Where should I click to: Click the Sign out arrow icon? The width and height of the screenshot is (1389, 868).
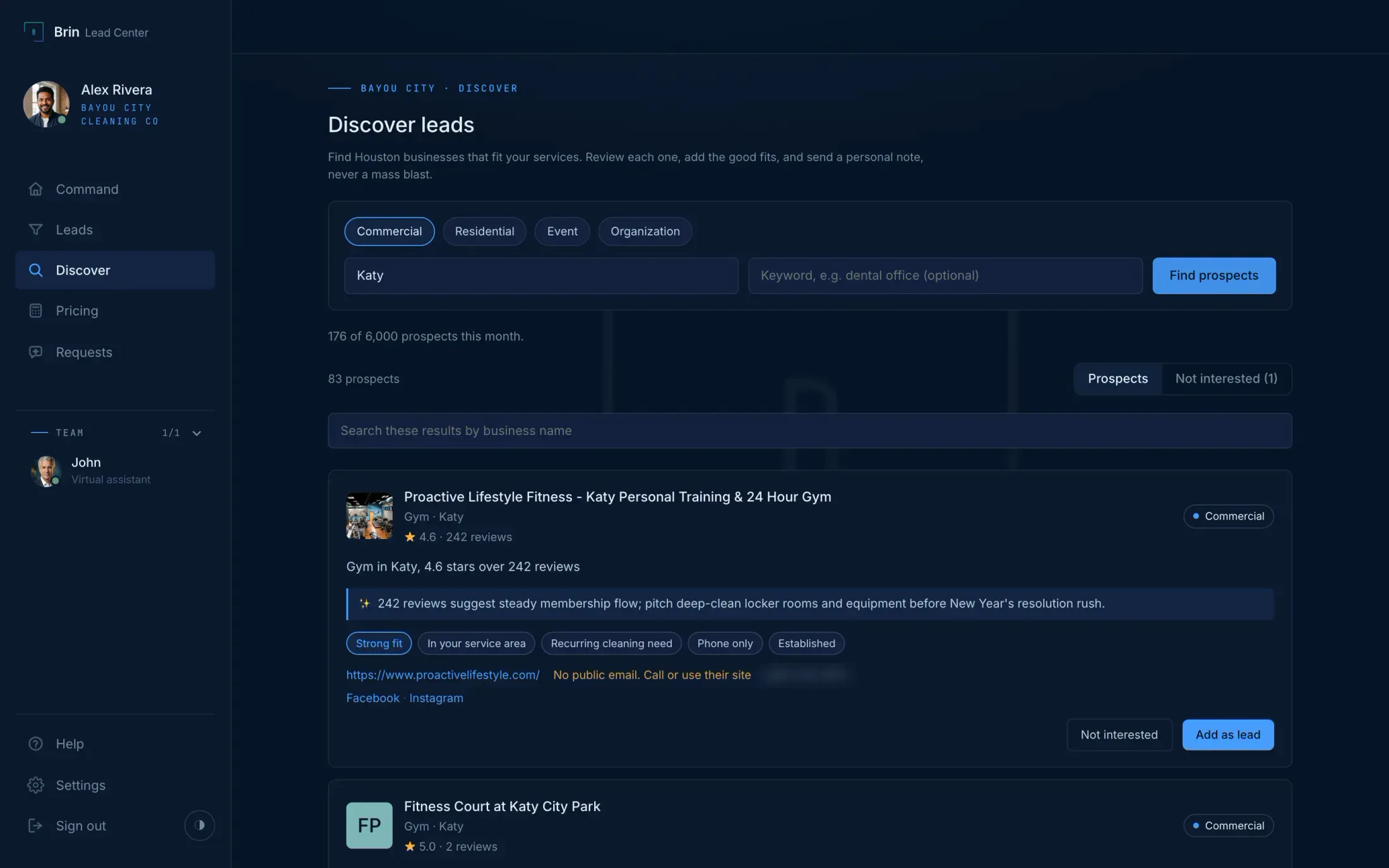tap(36, 826)
